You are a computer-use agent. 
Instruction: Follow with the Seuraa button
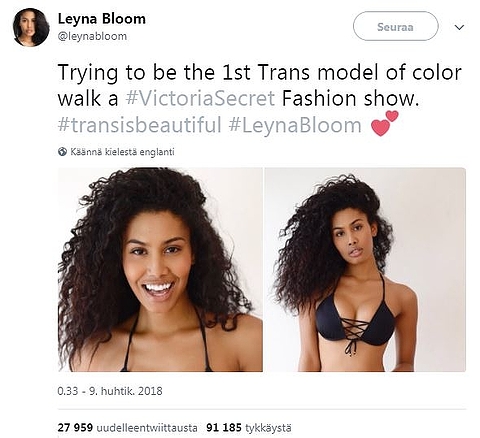click(395, 26)
